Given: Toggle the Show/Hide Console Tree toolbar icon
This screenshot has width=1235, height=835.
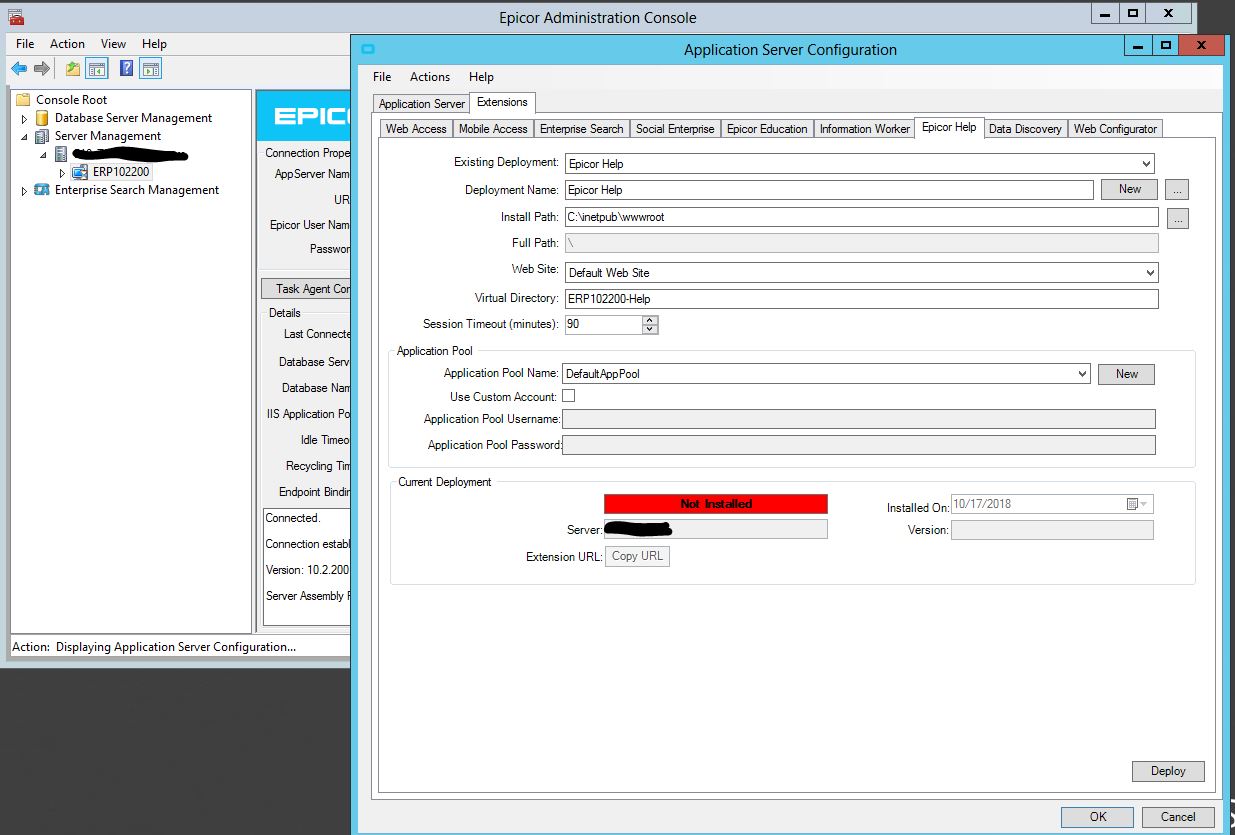Looking at the screenshot, I should 97,69.
